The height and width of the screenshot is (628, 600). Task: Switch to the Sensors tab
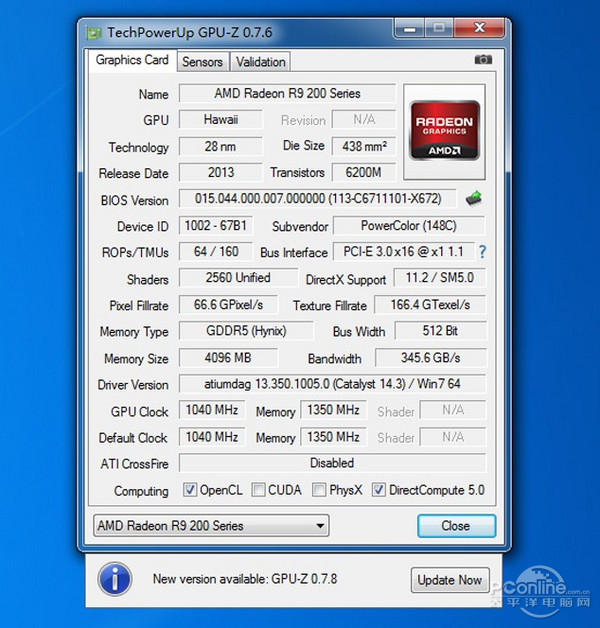click(203, 62)
